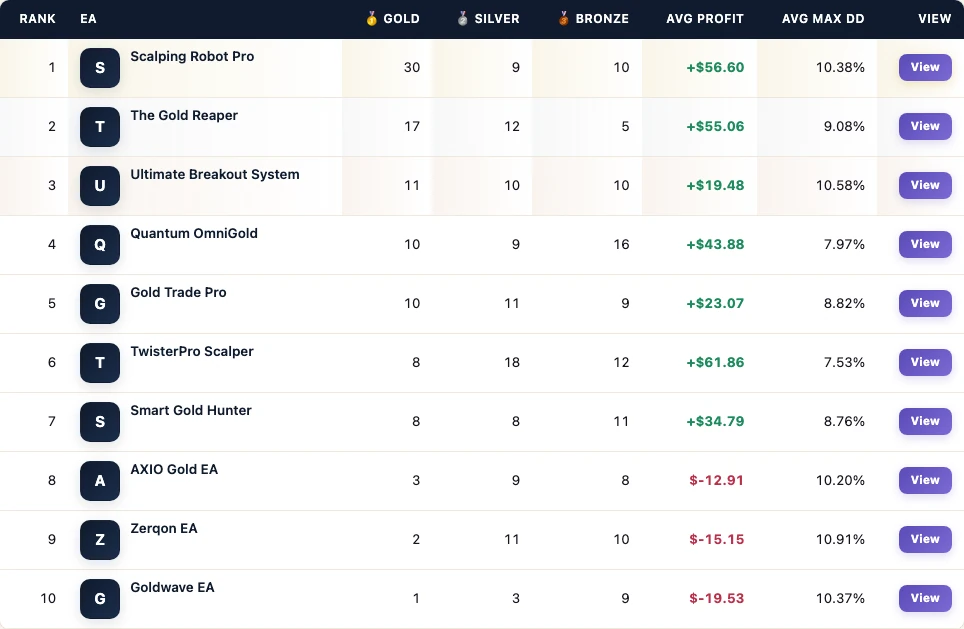Select The Gold Reaper name text
Viewport: 964px width, 629px height.
[x=184, y=116]
